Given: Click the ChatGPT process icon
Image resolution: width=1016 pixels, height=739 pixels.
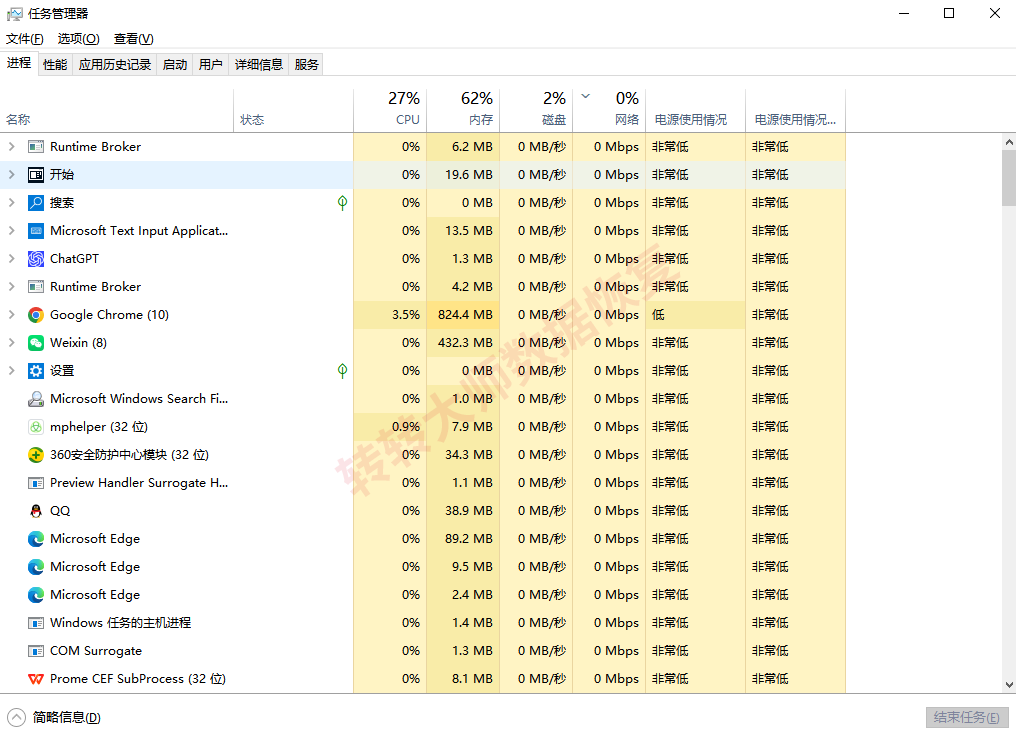Looking at the screenshot, I should 36,259.
